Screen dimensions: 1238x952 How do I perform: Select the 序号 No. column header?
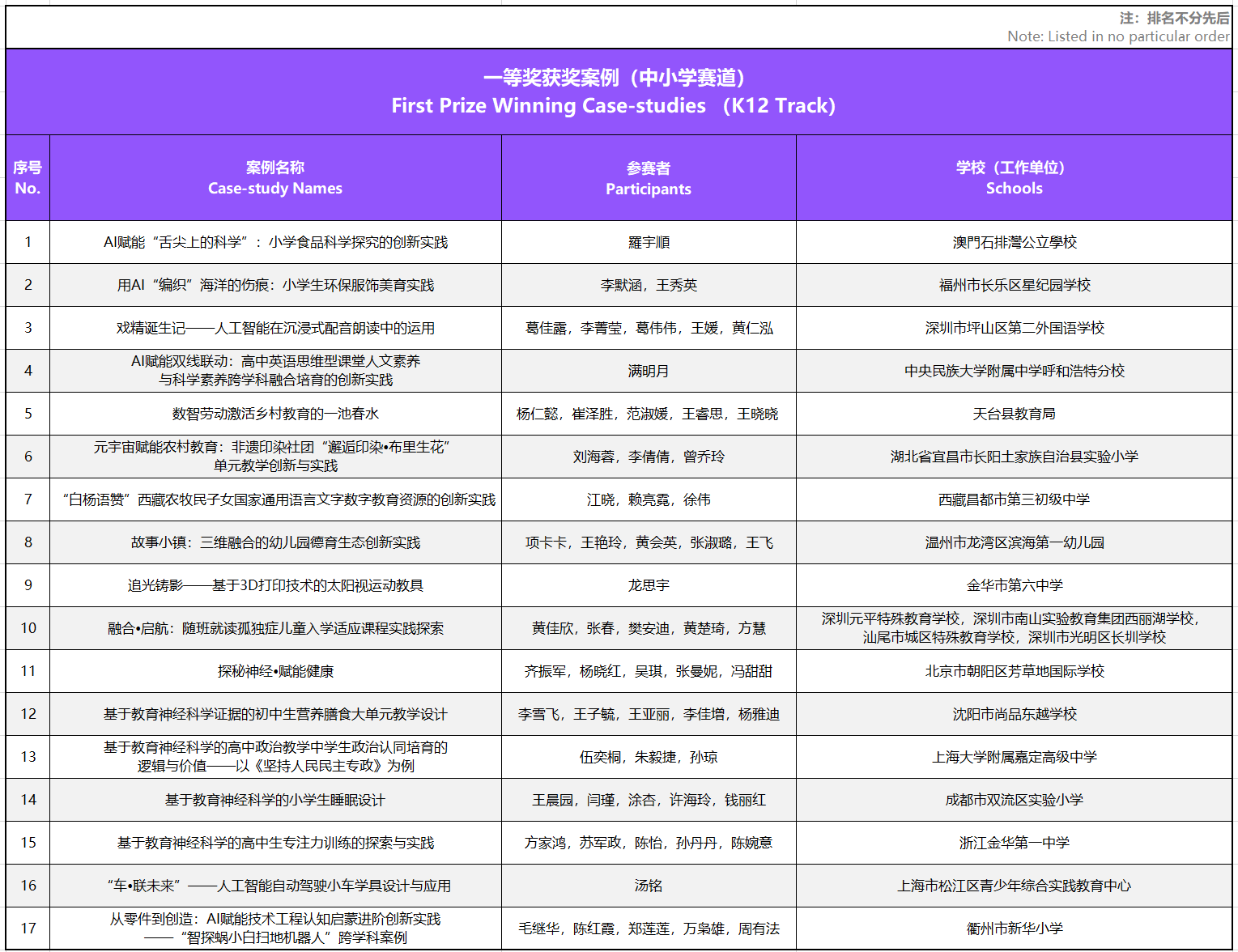(x=28, y=178)
